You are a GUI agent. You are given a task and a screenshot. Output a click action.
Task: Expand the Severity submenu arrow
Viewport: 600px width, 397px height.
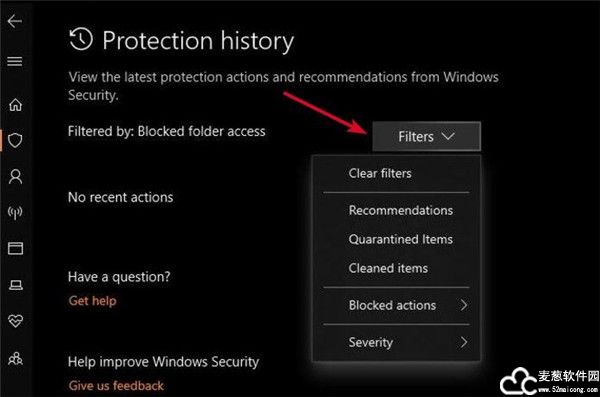coord(463,342)
